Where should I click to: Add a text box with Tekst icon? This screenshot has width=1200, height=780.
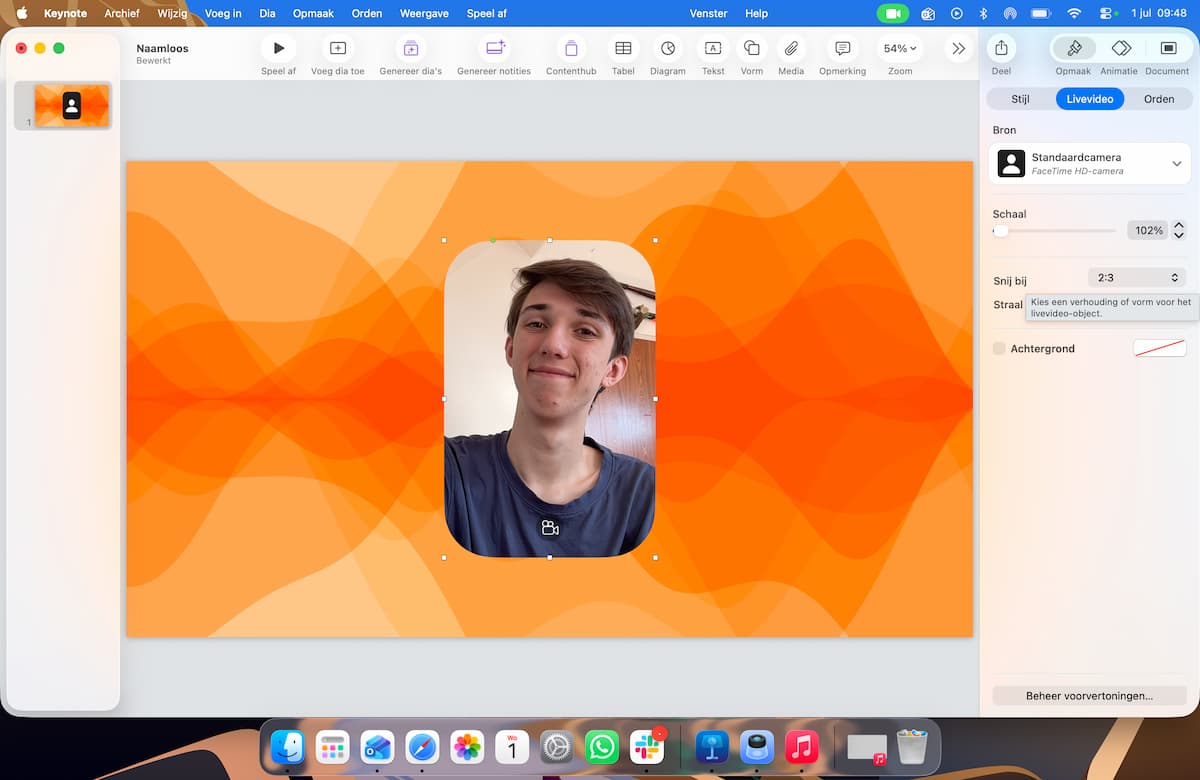coord(713,48)
